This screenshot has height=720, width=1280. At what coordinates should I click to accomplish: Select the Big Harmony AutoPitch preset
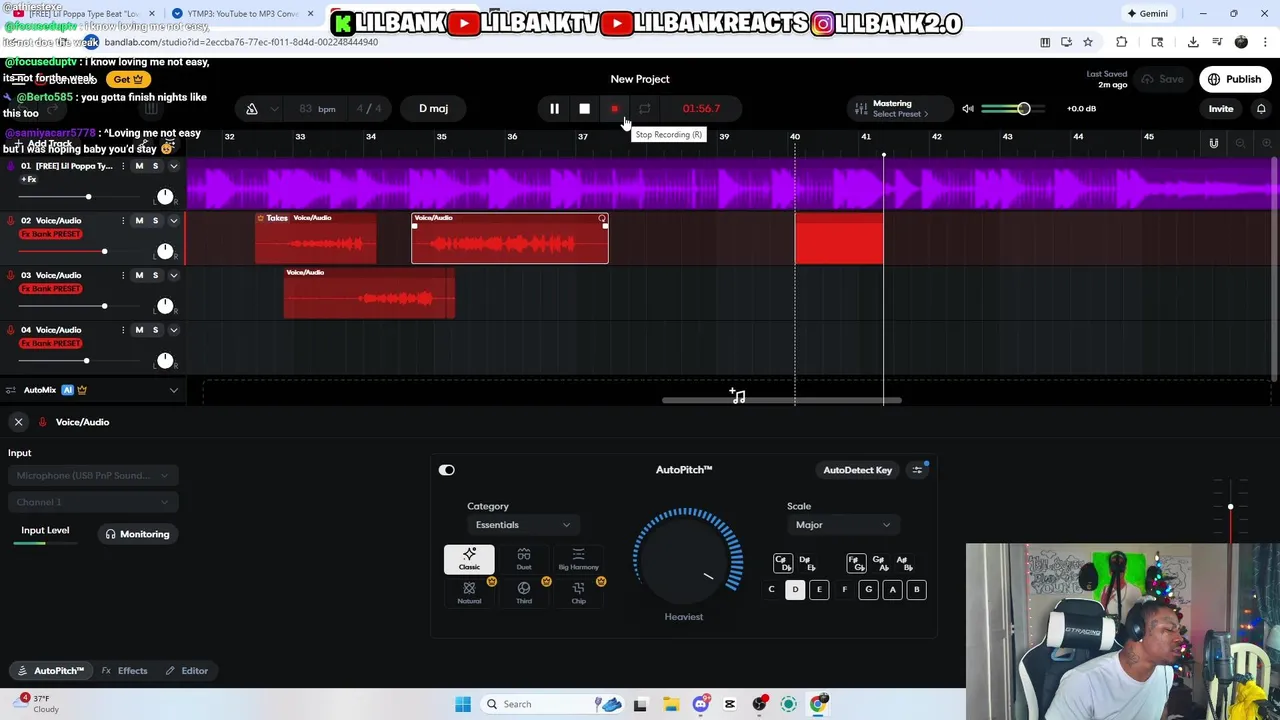tap(578, 560)
